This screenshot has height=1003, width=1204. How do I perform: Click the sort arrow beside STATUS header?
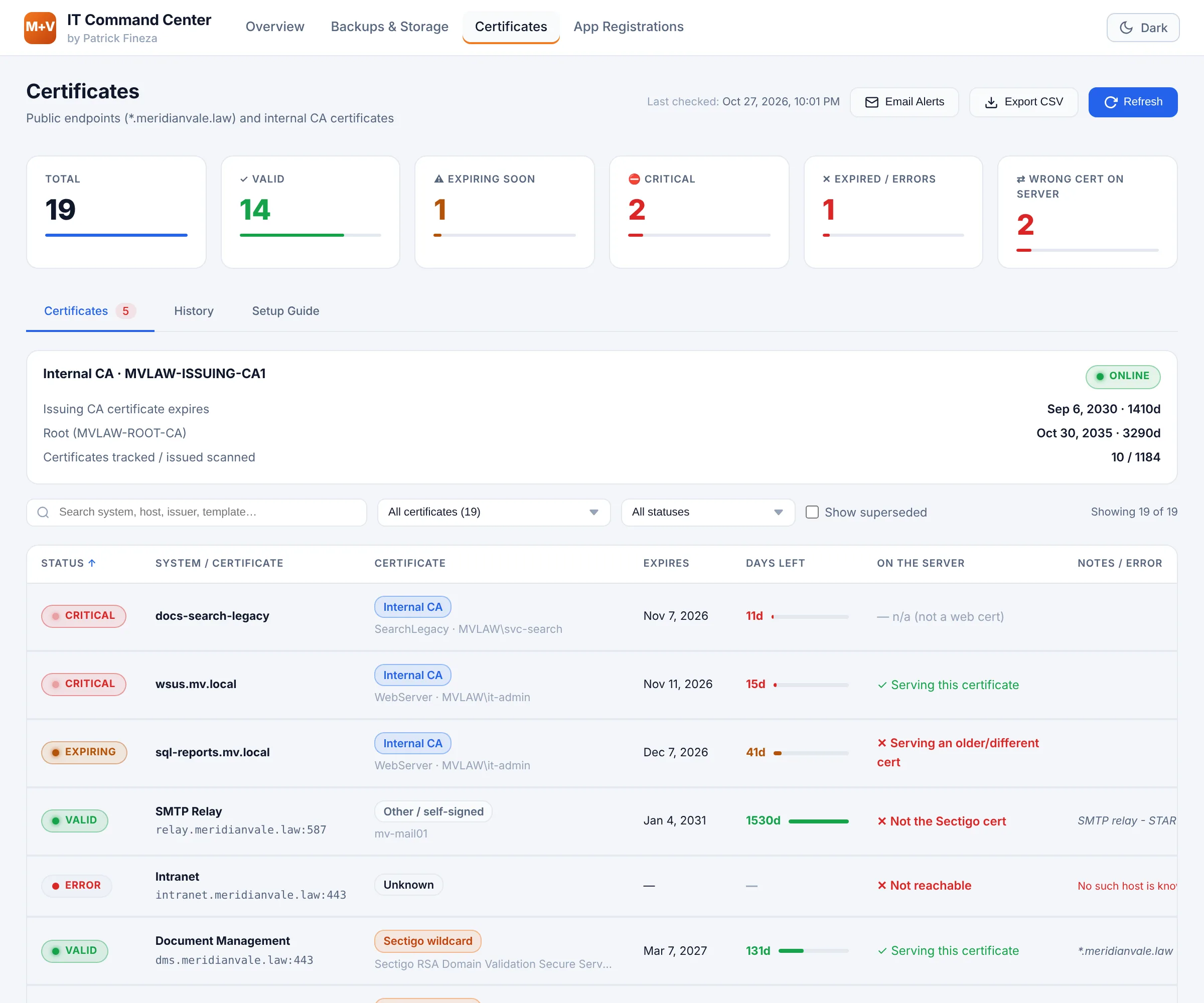click(x=92, y=563)
